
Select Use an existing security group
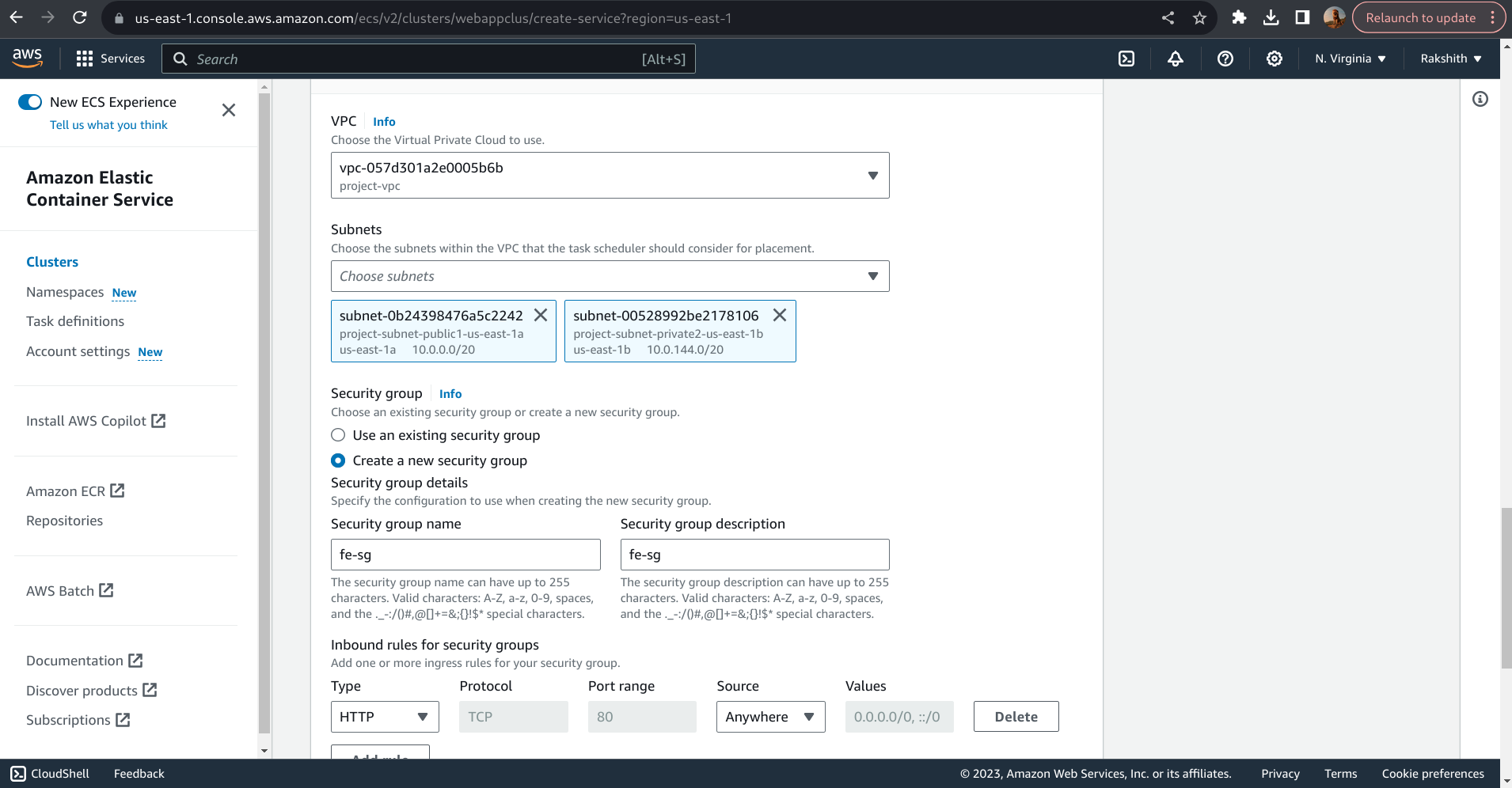pos(338,435)
